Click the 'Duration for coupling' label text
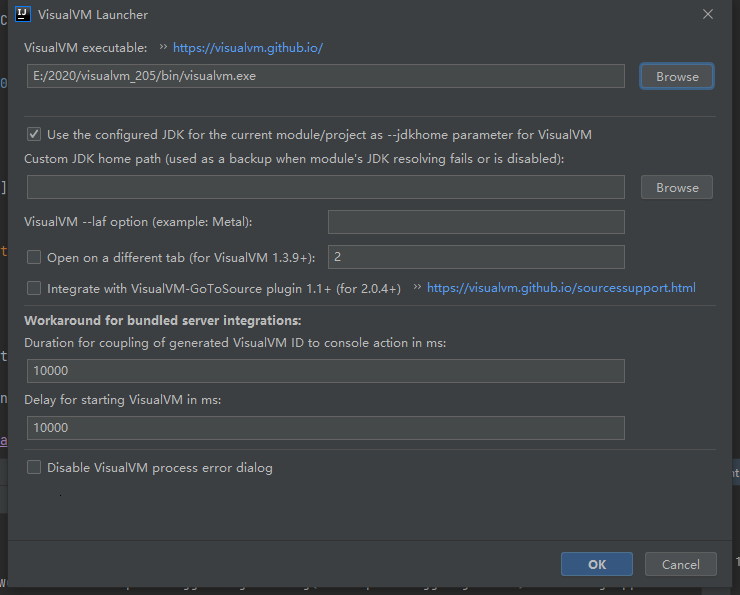 pyautogui.click(x=235, y=343)
